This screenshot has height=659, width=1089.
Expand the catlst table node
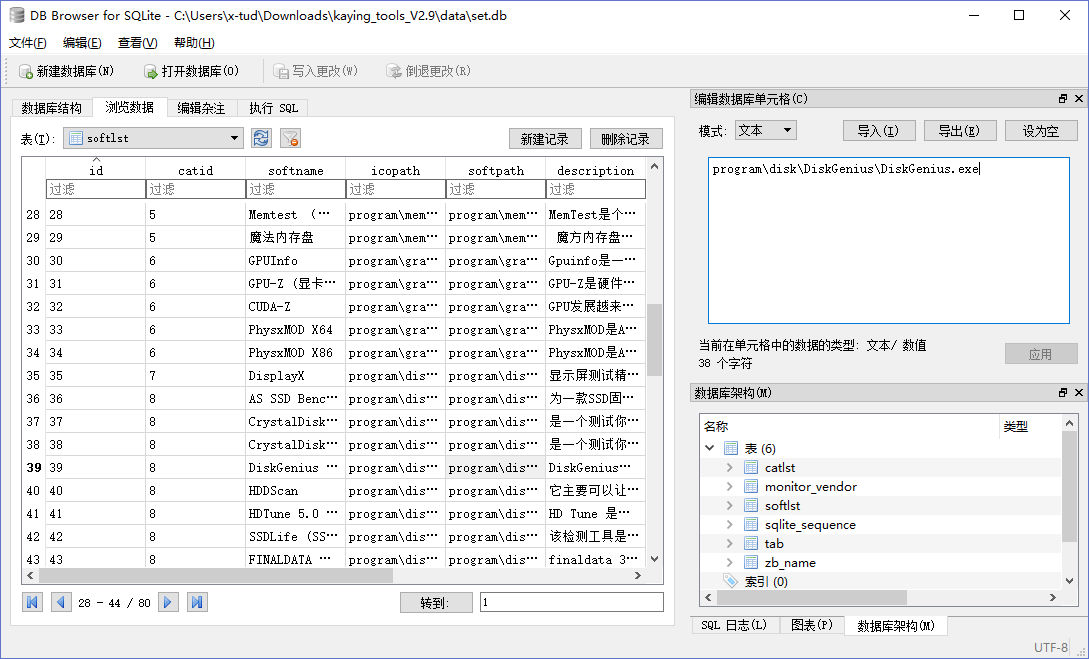[x=730, y=468]
